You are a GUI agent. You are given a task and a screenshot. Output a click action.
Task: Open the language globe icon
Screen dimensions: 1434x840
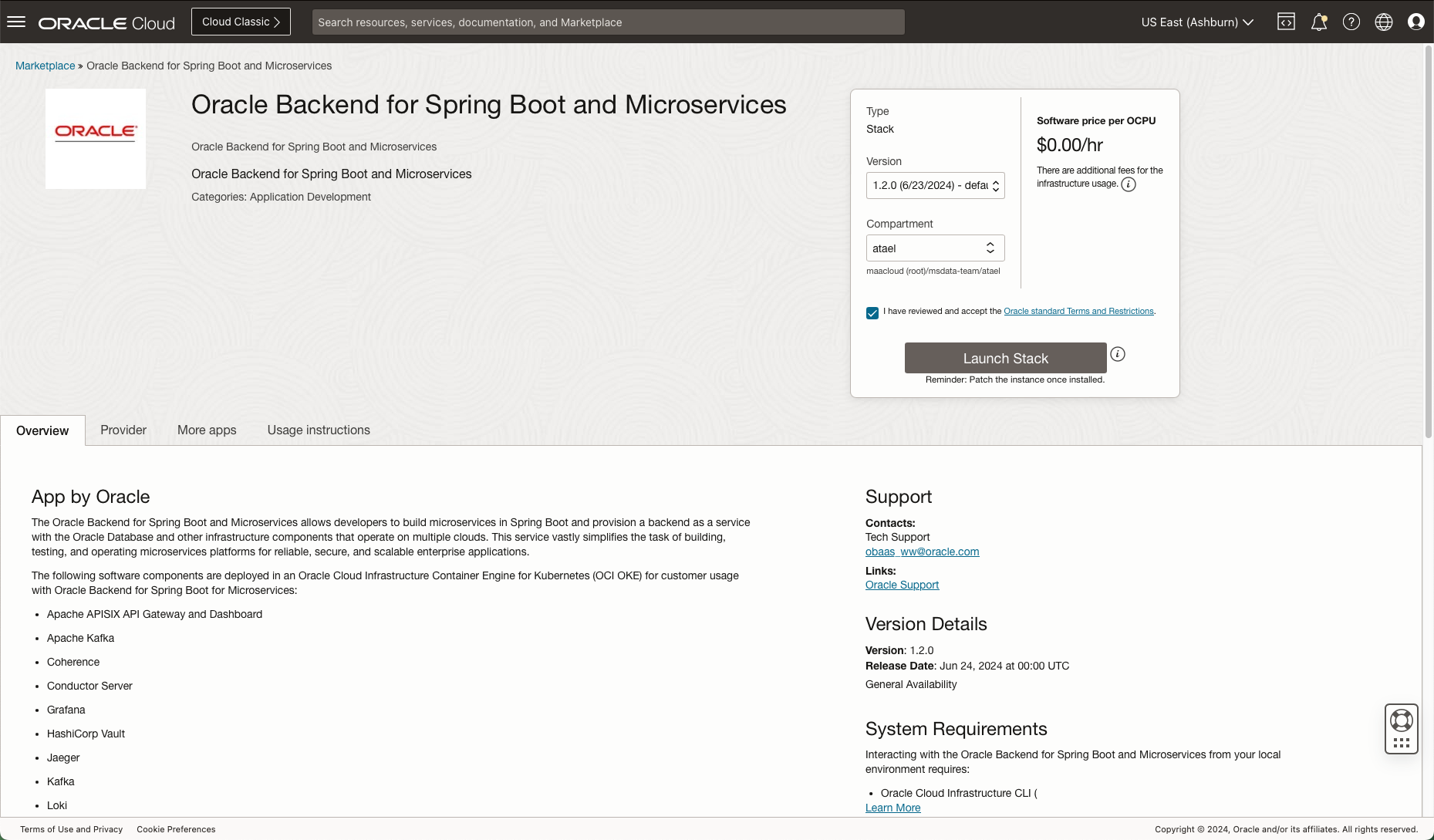(1383, 22)
